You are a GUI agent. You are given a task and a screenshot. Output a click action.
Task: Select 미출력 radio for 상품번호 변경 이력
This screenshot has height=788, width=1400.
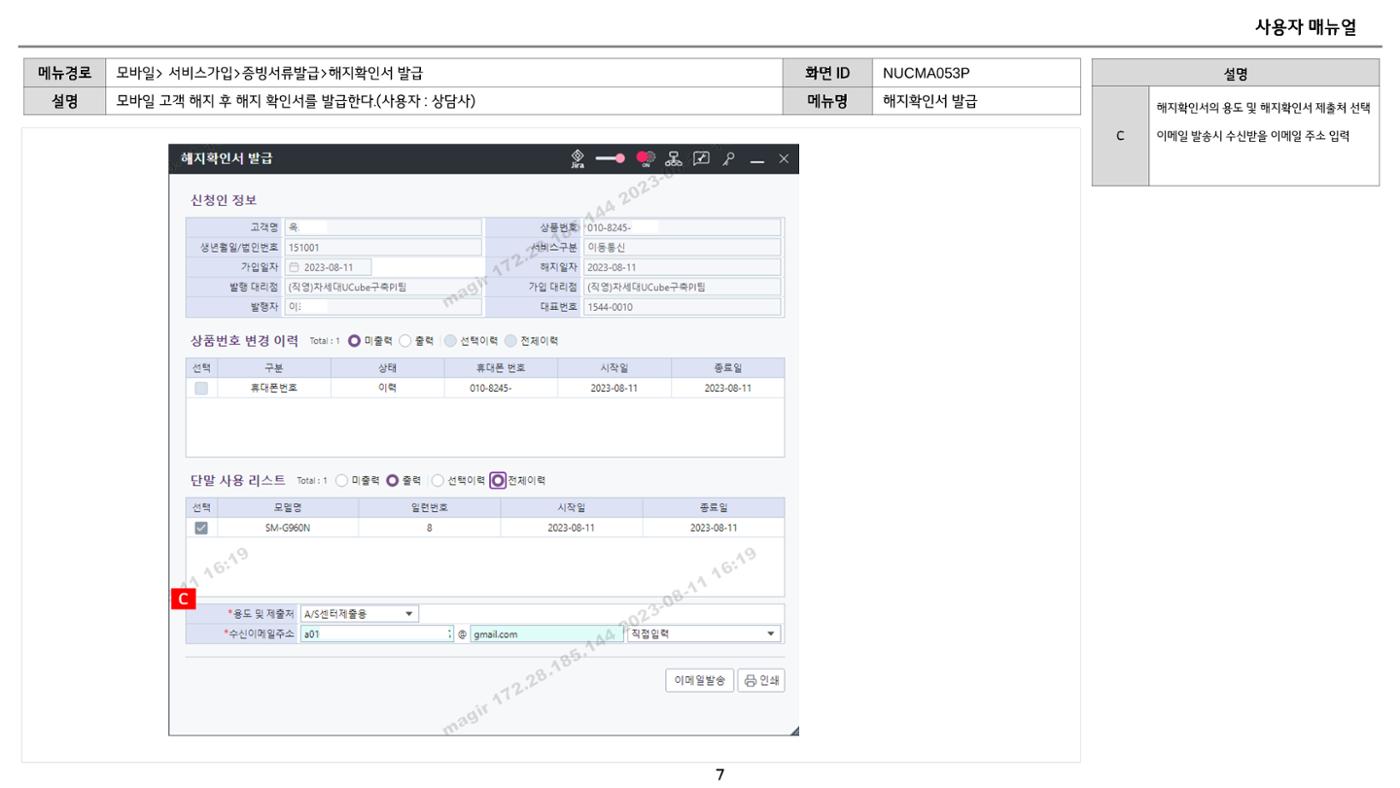point(354,341)
